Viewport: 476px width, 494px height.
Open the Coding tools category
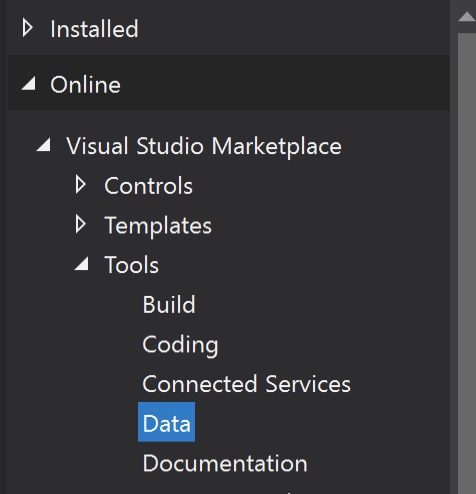[x=180, y=345]
